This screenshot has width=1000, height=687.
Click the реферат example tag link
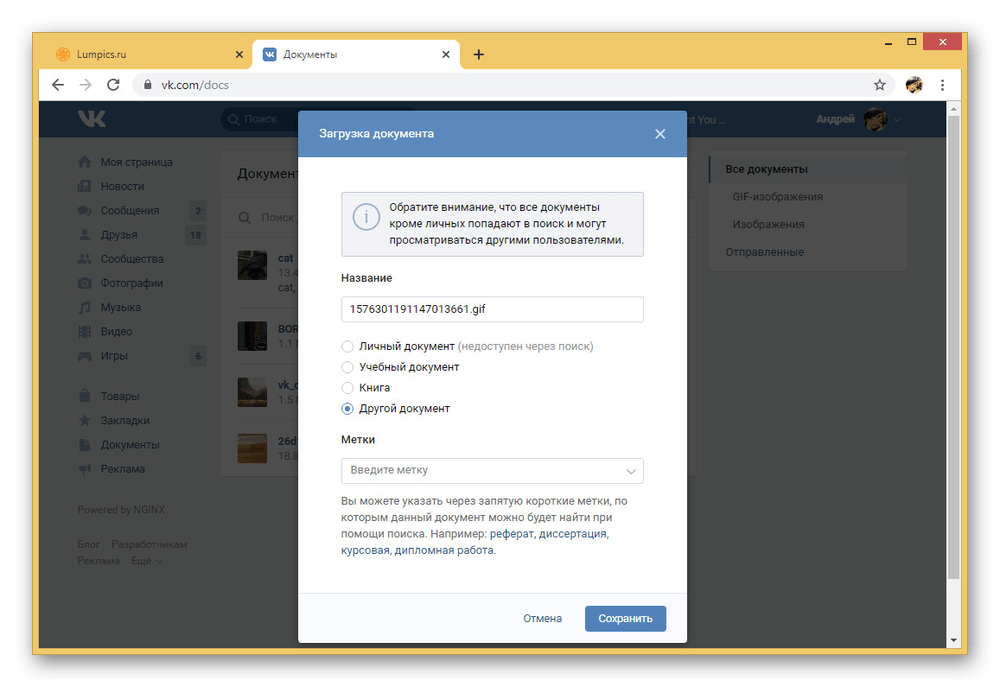point(511,534)
